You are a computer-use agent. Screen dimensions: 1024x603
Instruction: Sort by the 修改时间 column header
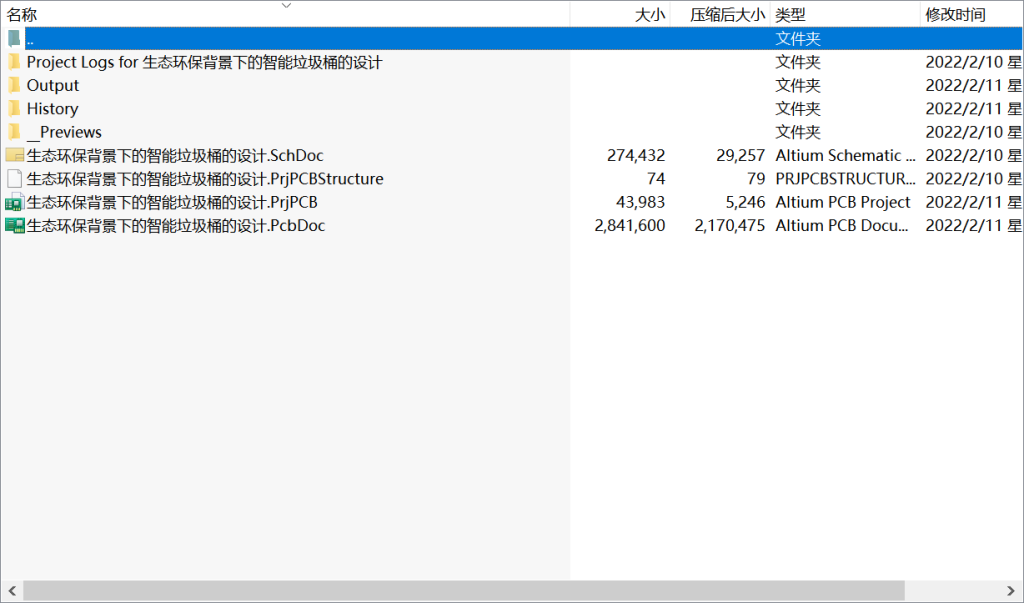click(950, 14)
